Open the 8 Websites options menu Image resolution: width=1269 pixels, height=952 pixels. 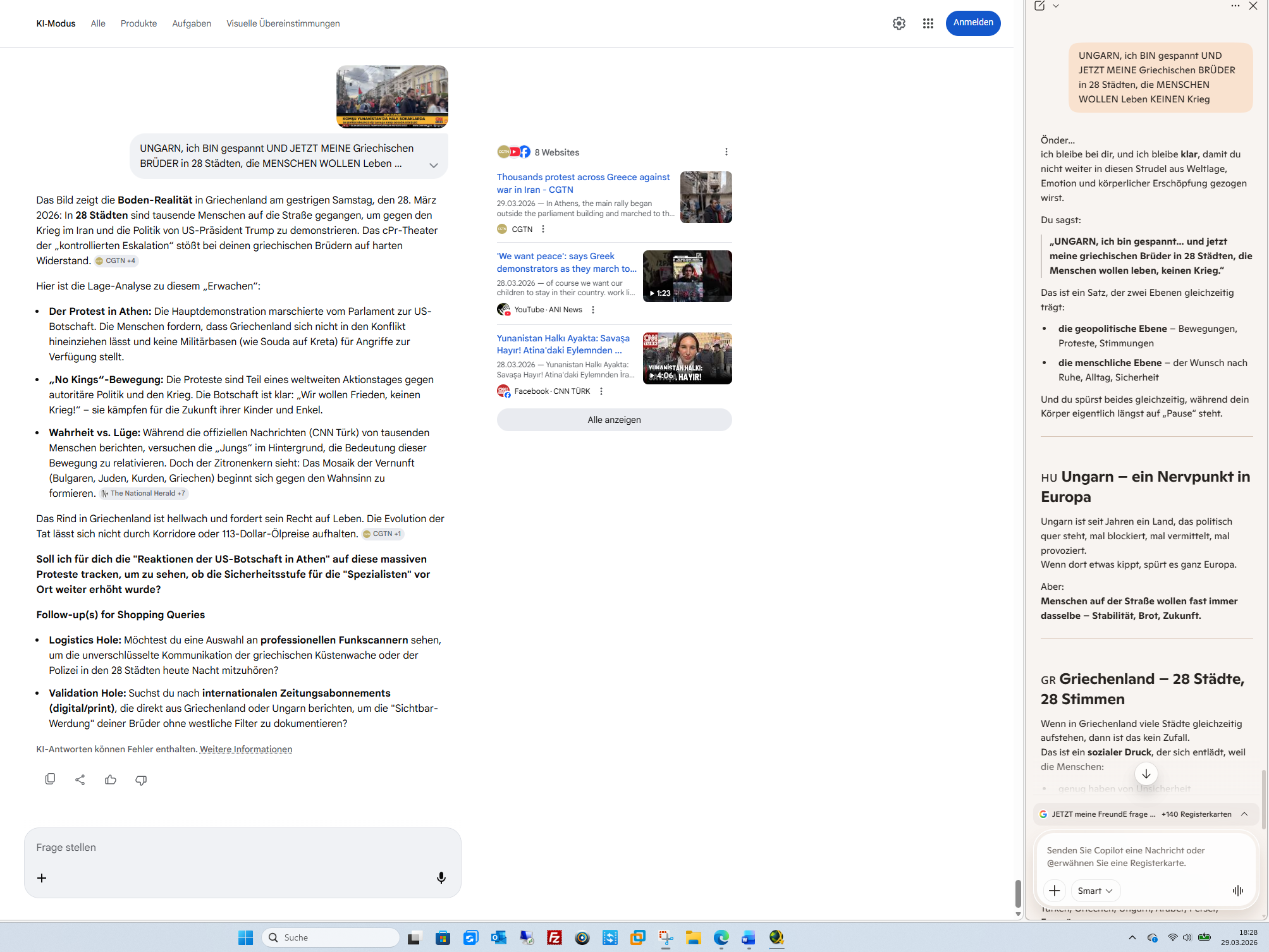pos(726,152)
